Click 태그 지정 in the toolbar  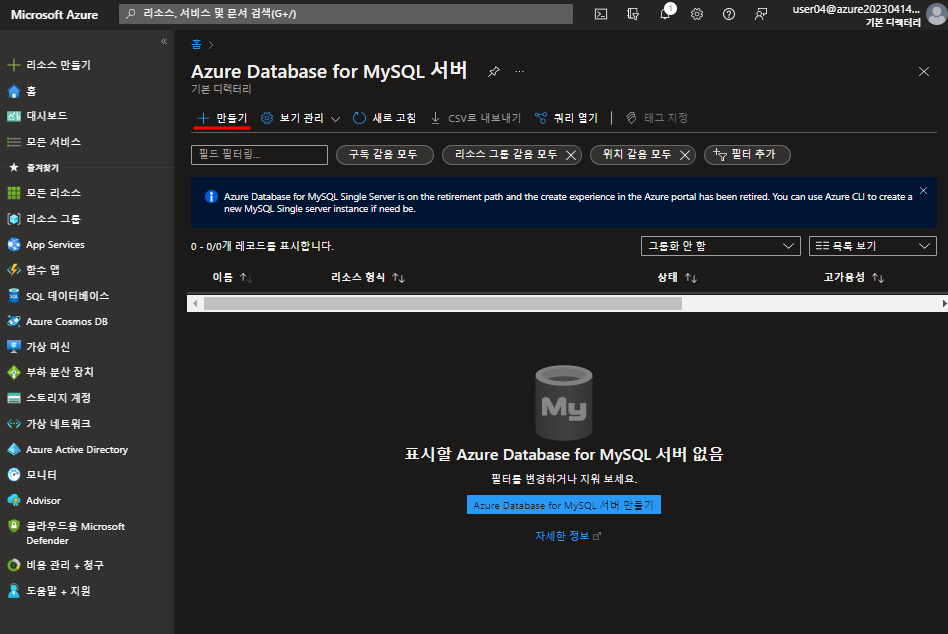point(657,118)
